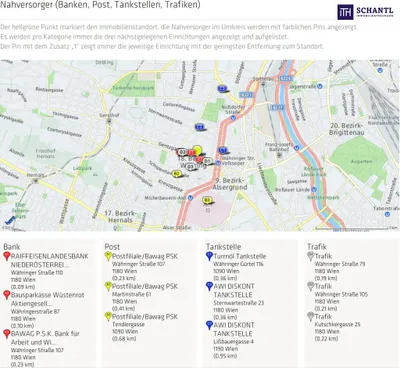Click the address 'Lißbauergasse 4'
400x368 pixels.
tap(234, 342)
